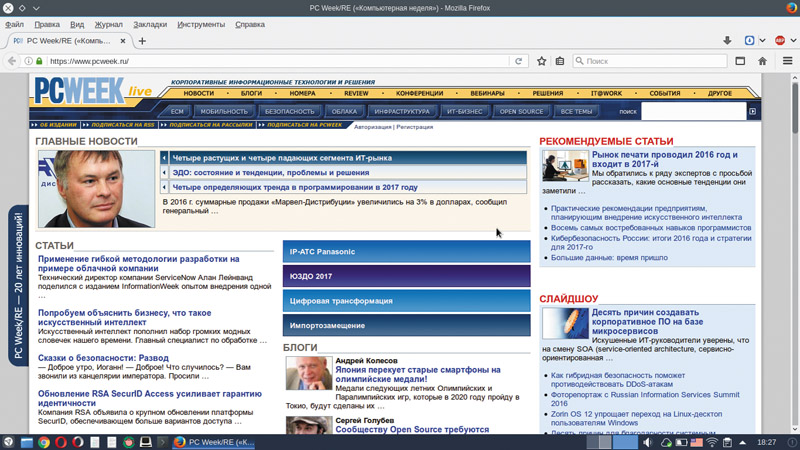Click the blue 1Password-style extension icon
The image size is (800, 450).
click(x=749, y=41)
